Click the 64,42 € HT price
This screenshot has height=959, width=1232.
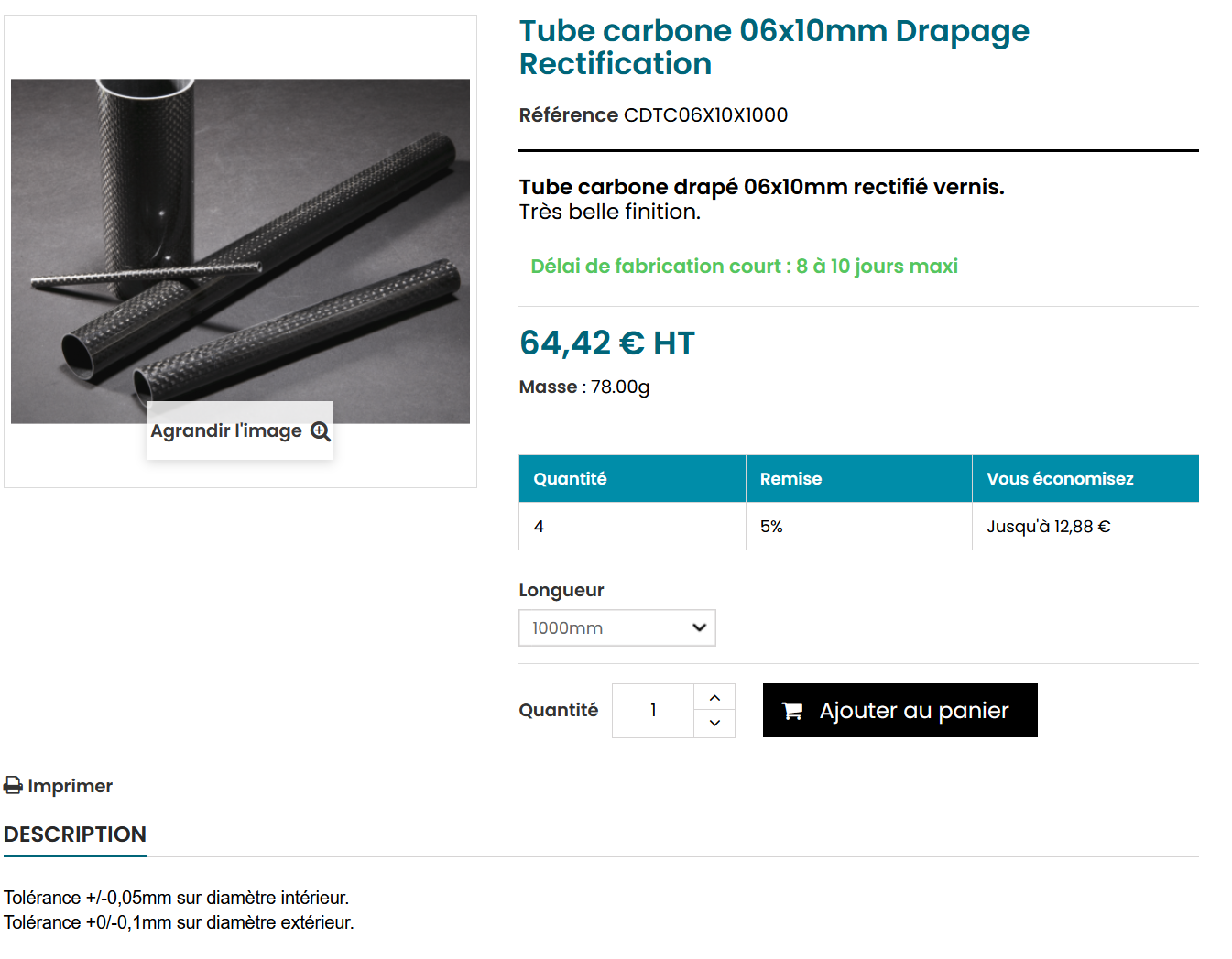pyautogui.click(x=607, y=343)
